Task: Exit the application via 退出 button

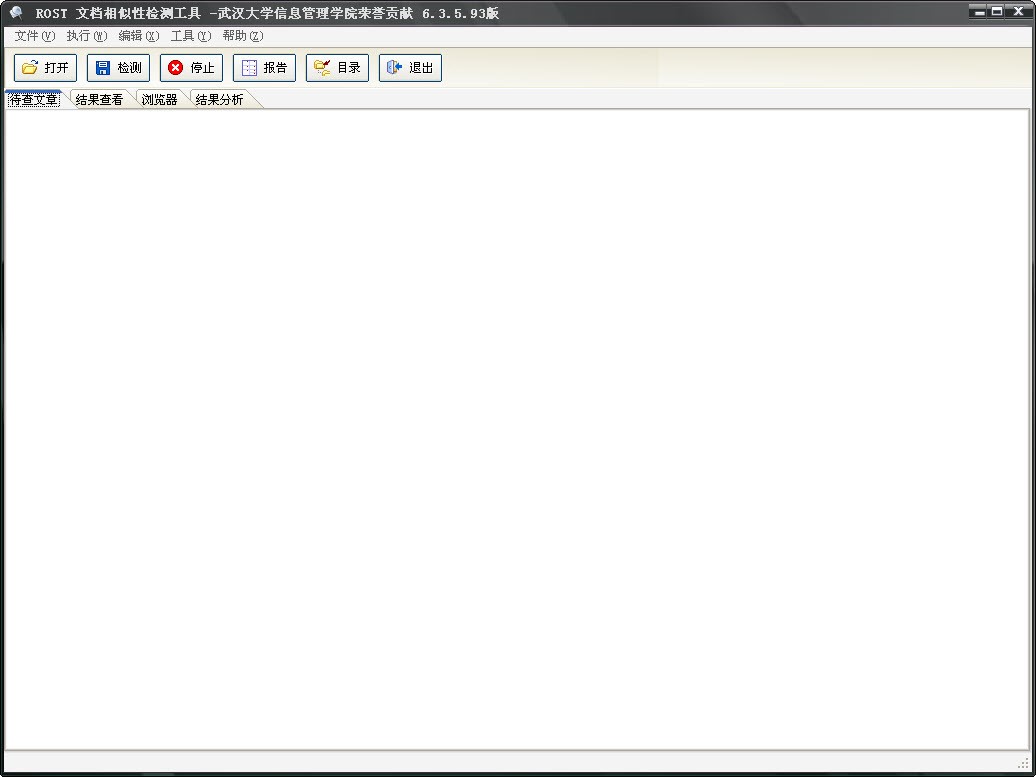Action: pos(410,67)
